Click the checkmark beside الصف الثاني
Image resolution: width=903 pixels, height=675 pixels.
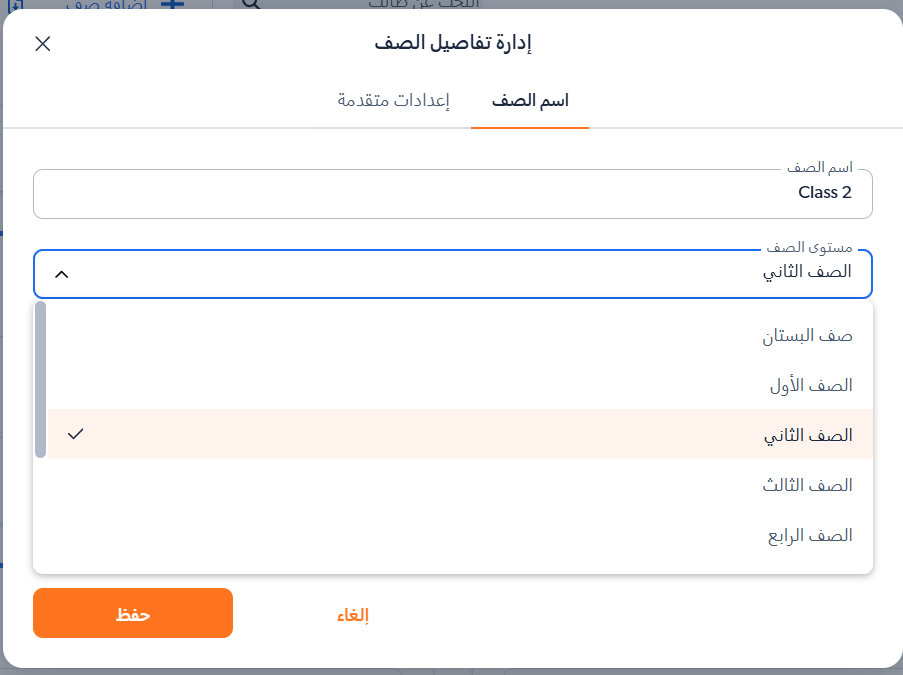75,434
